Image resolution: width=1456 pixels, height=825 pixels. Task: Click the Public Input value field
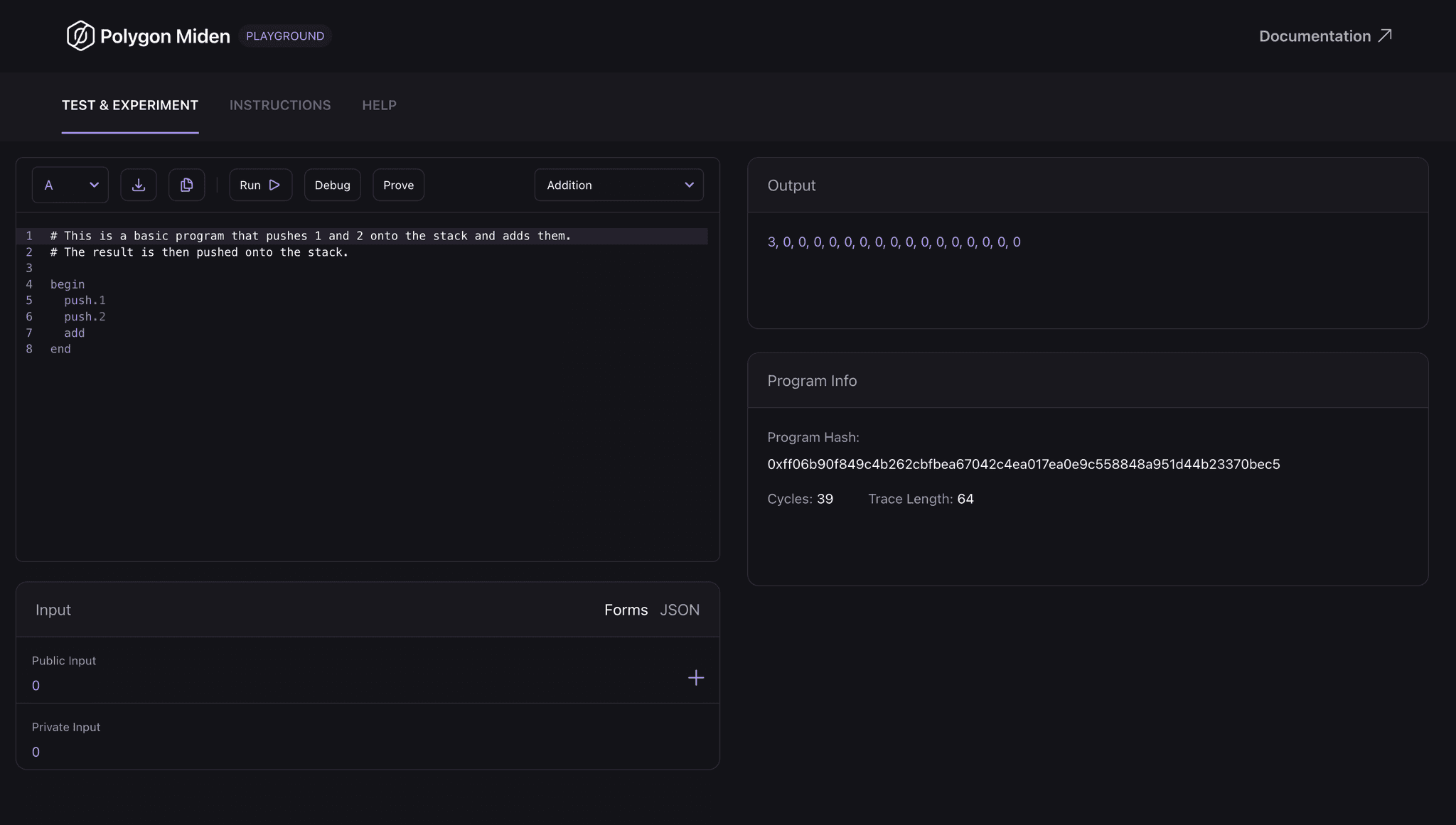[36, 686]
